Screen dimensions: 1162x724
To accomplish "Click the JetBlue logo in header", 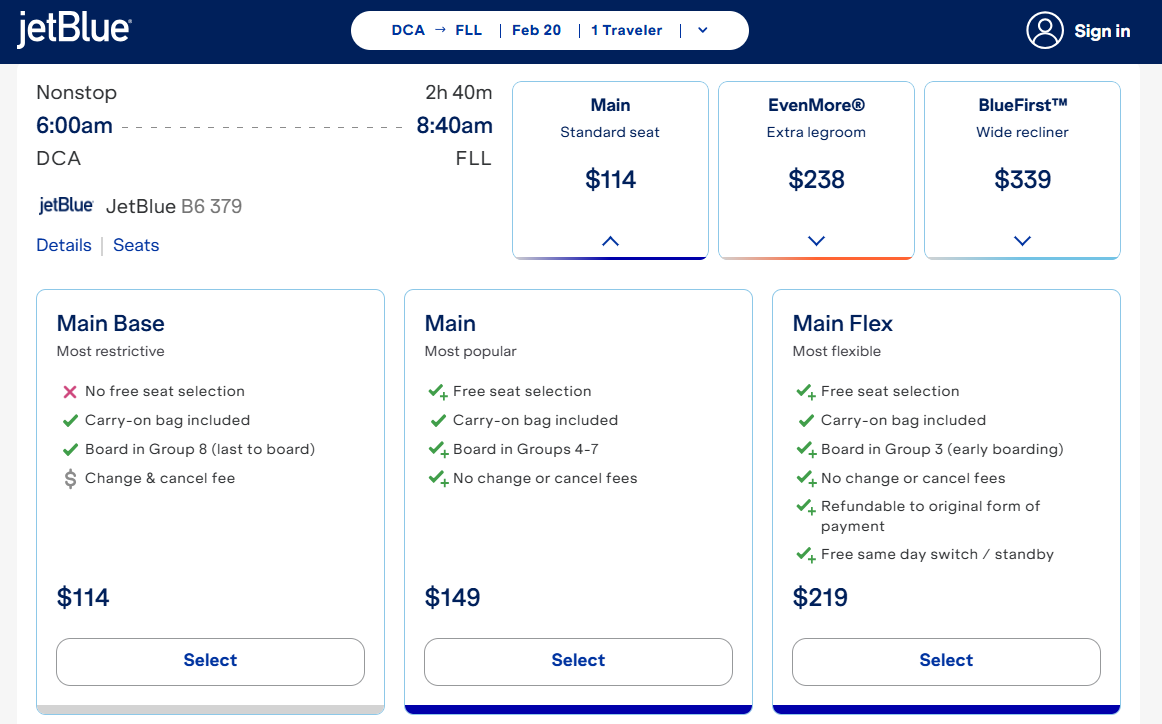I will coord(74,30).
